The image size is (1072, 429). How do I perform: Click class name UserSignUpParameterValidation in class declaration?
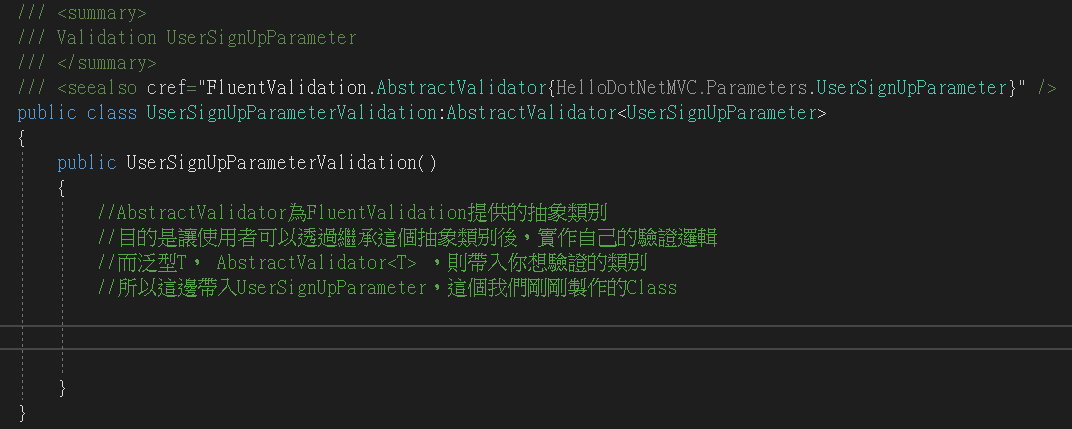coord(292,113)
